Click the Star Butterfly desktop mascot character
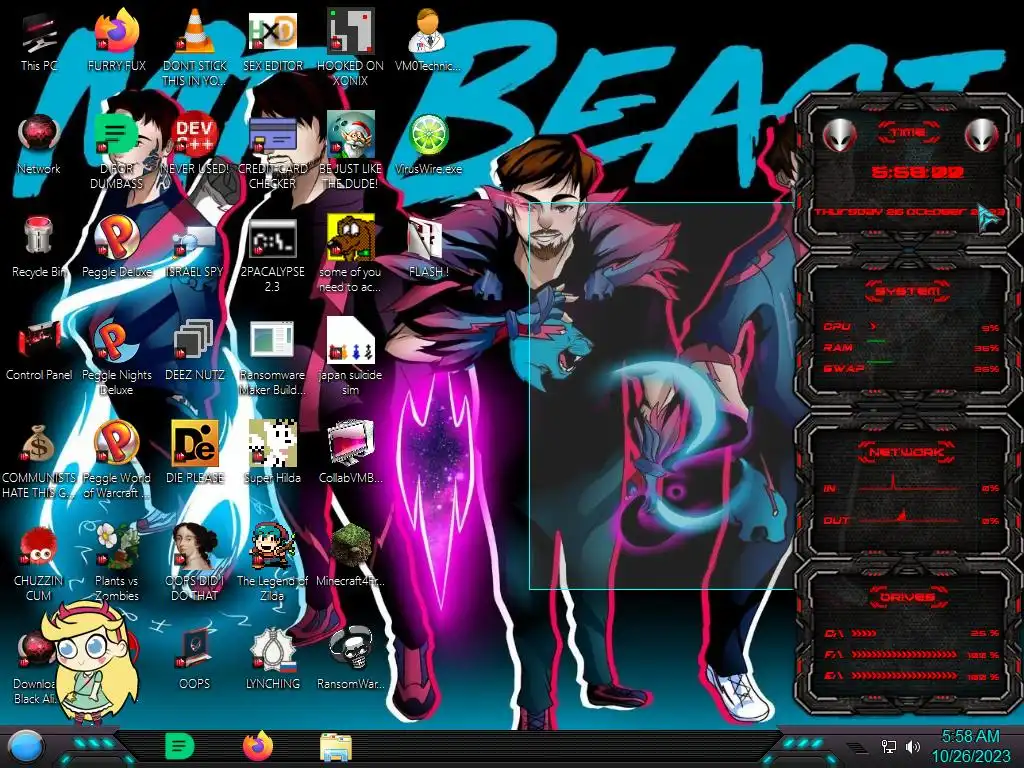The image size is (1024, 768). tap(91, 660)
